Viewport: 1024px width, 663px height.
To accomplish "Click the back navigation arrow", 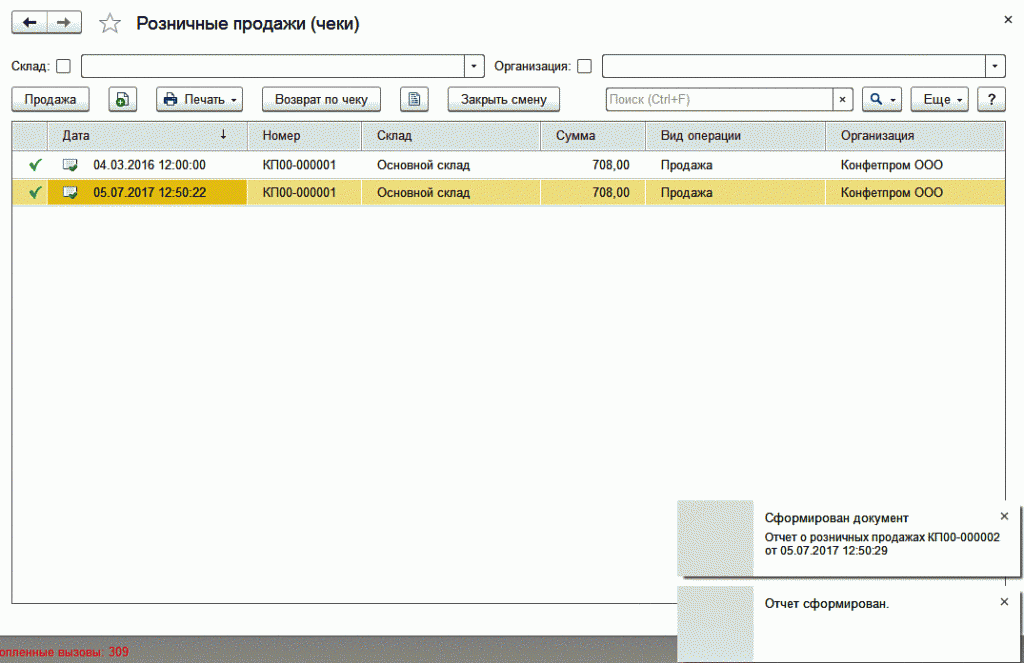I will coord(29,22).
